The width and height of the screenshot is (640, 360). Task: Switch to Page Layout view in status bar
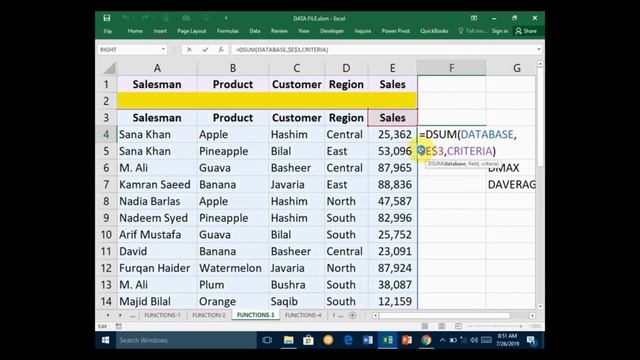pyautogui.click(x=442, y=326)
